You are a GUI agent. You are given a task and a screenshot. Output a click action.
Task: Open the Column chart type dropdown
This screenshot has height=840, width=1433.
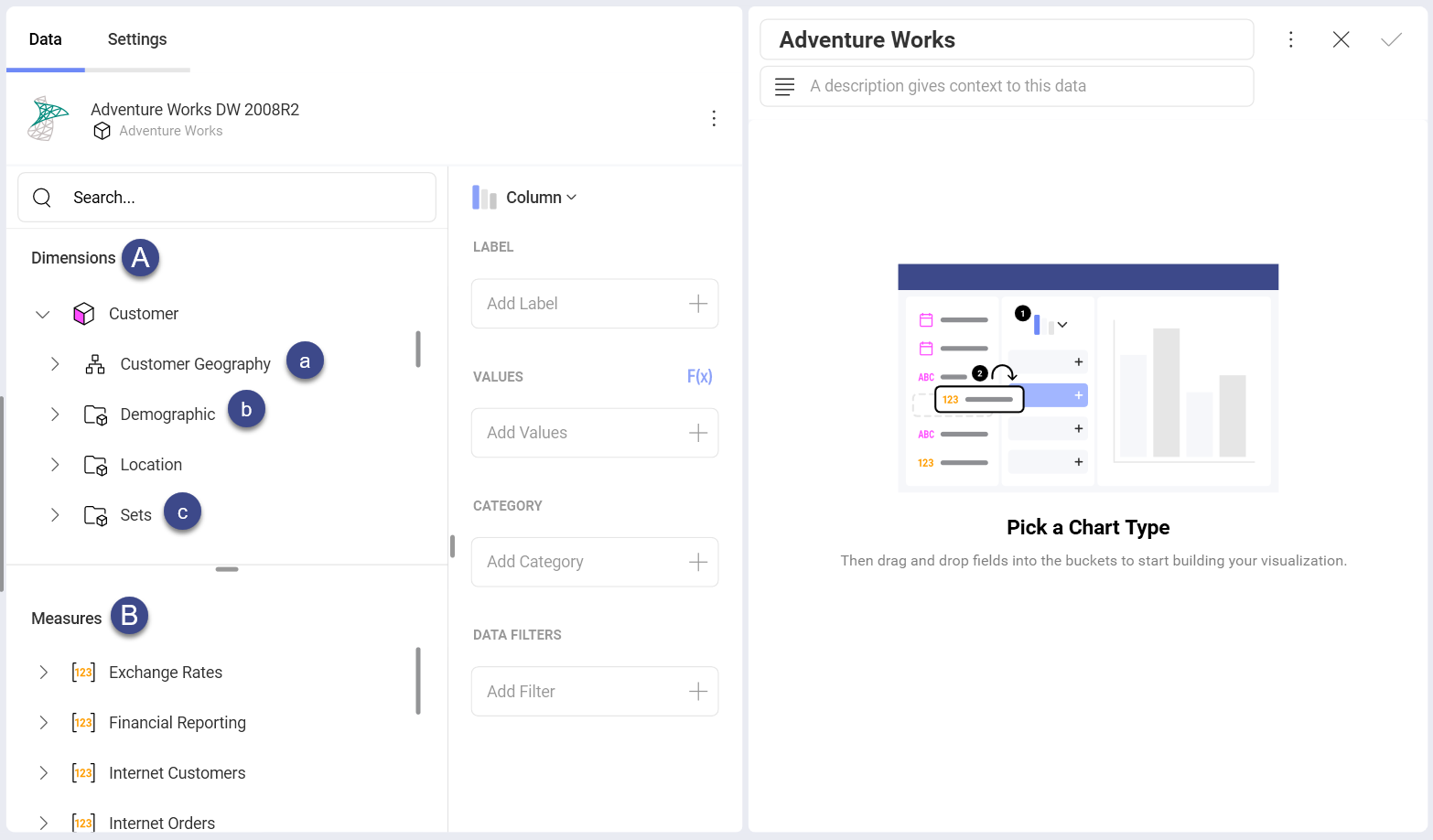(x=541, y=198)
